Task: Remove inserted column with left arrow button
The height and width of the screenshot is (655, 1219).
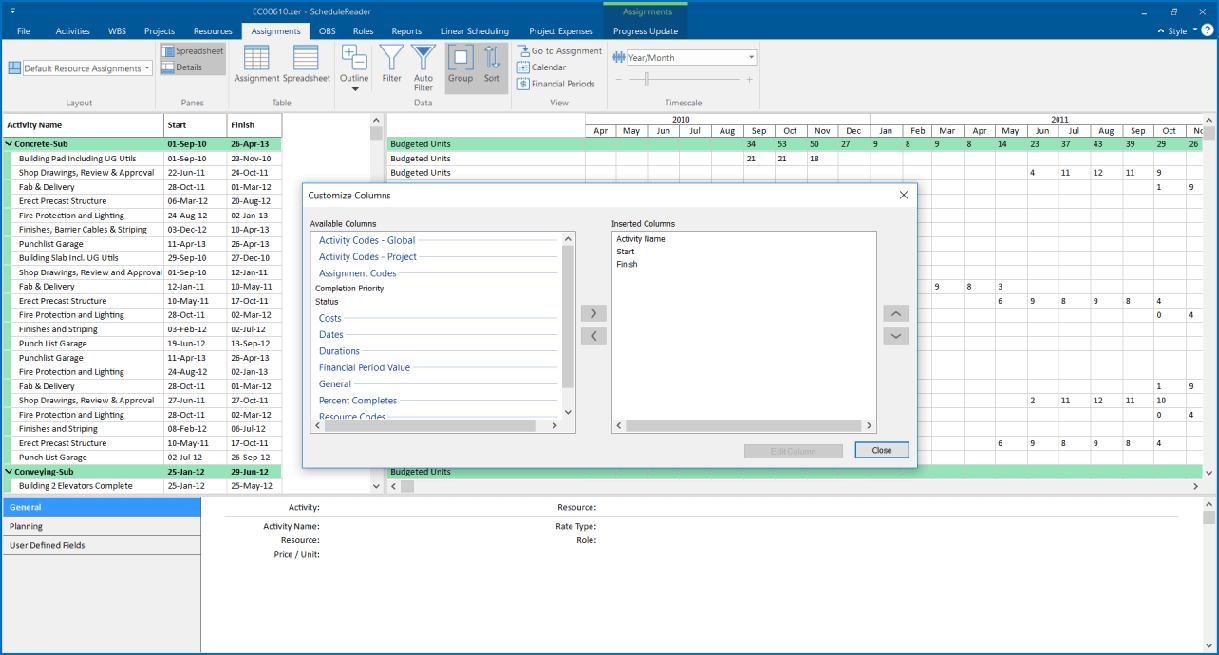Action: (594, 336)
